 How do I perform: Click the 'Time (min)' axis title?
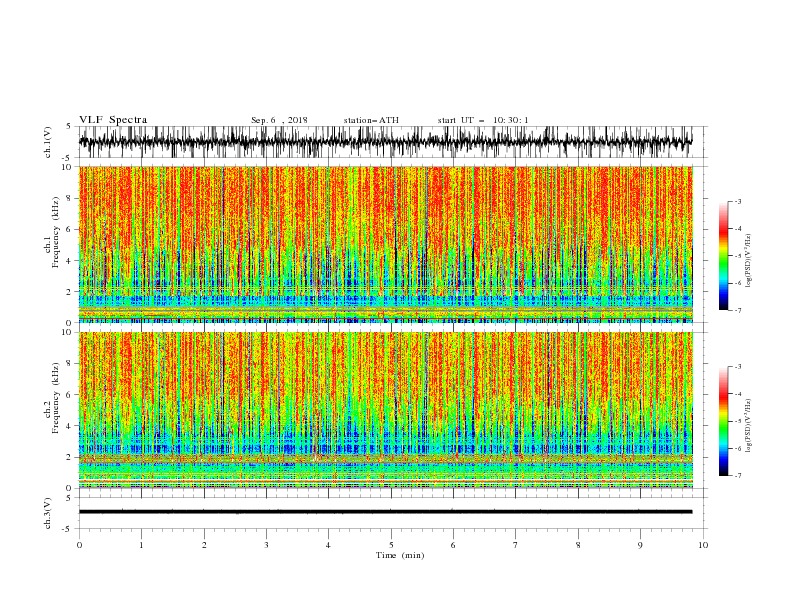400,555
